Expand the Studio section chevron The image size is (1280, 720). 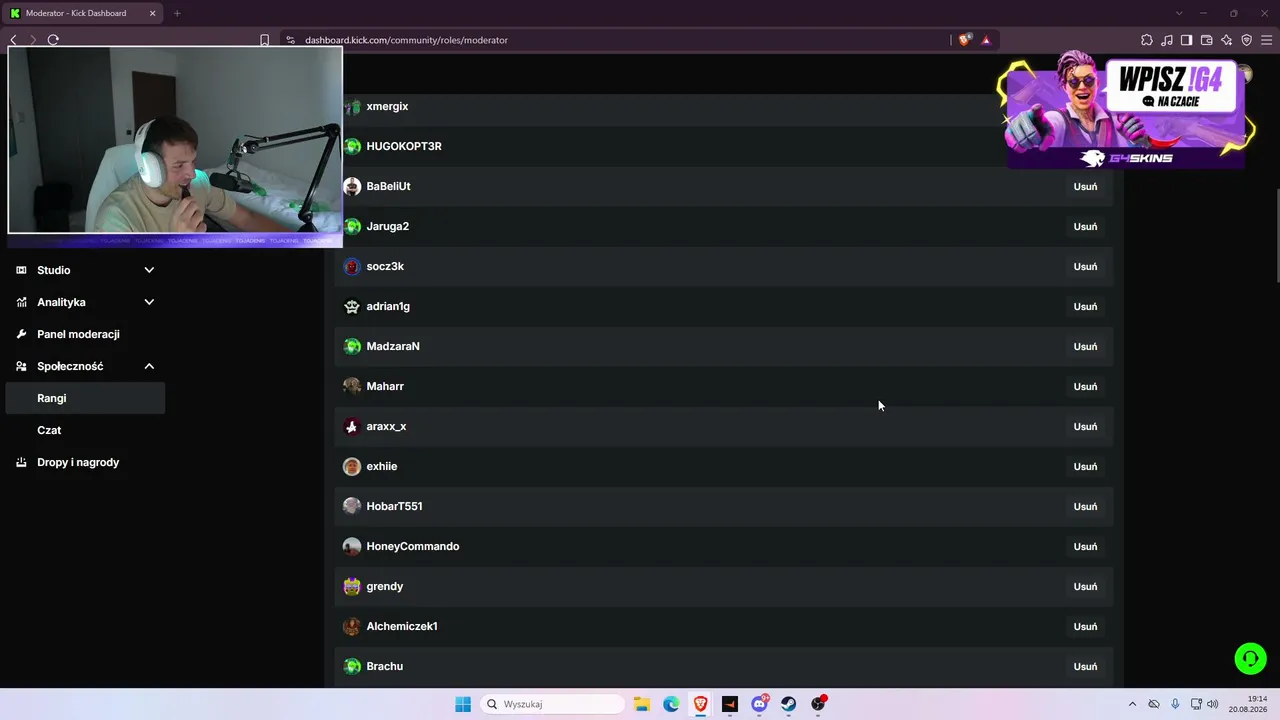point(149,270)
